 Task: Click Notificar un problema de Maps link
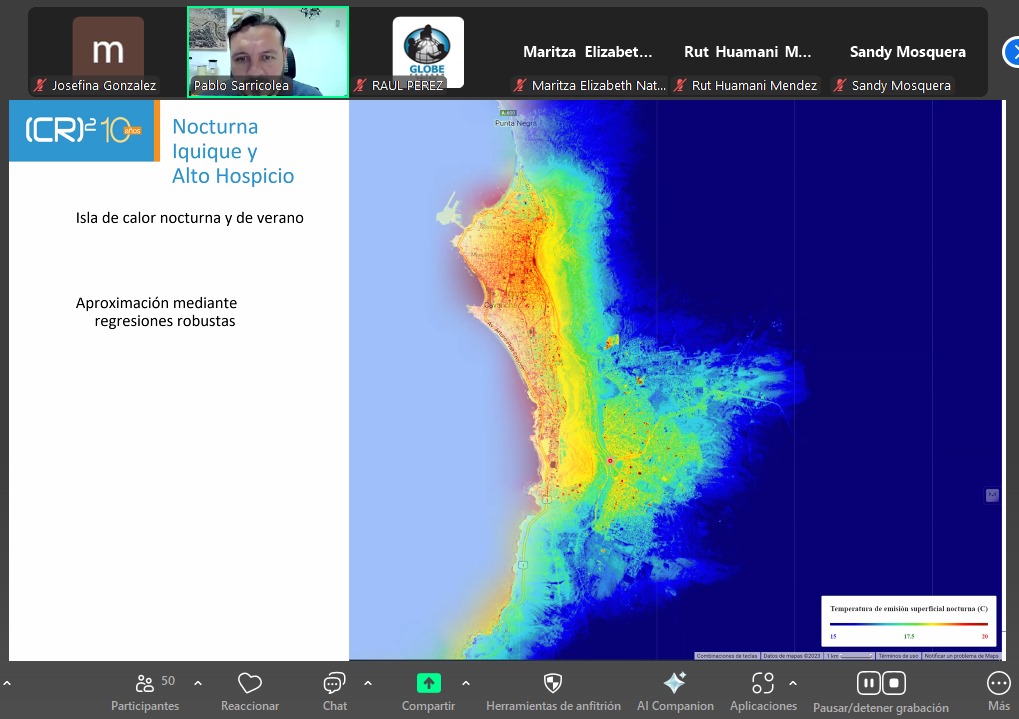pos(961,656)
